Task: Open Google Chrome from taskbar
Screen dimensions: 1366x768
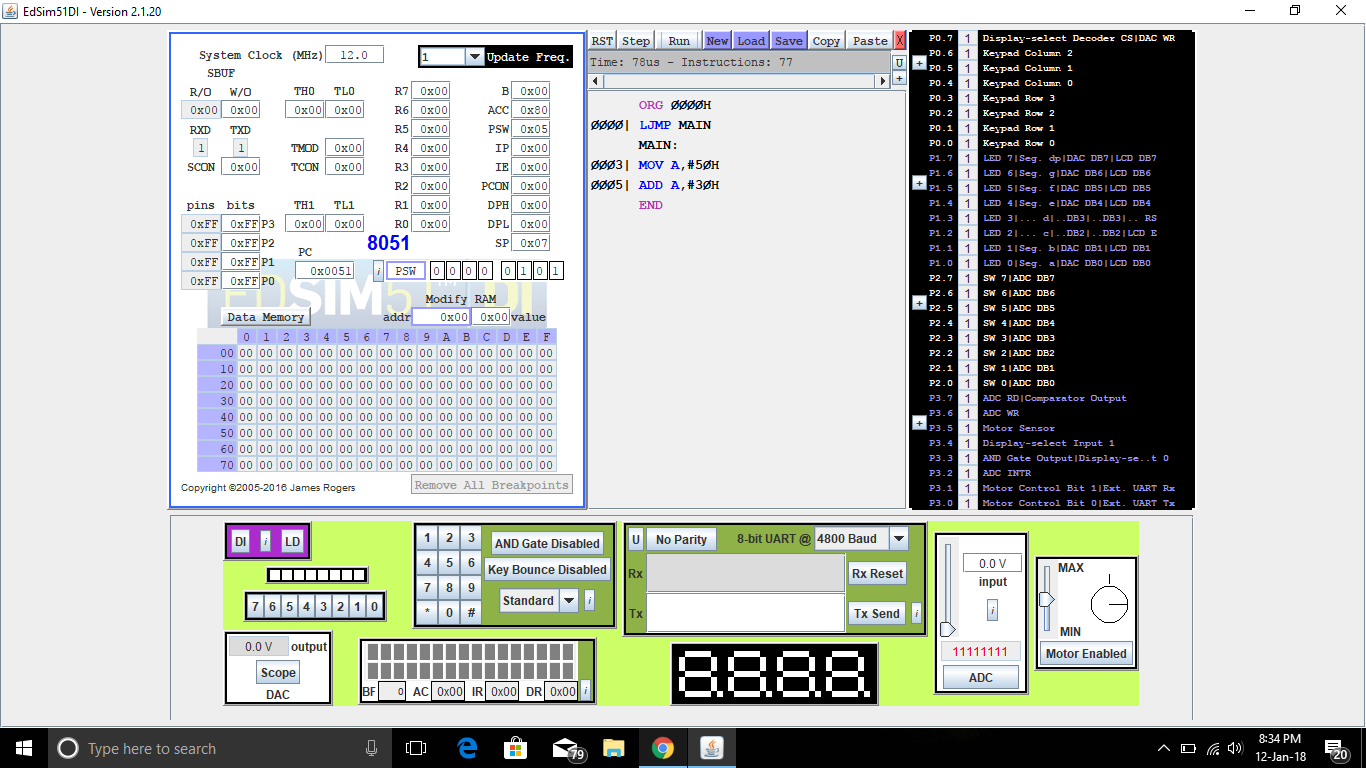Action: pyautogui.click(x=662, y=747)
